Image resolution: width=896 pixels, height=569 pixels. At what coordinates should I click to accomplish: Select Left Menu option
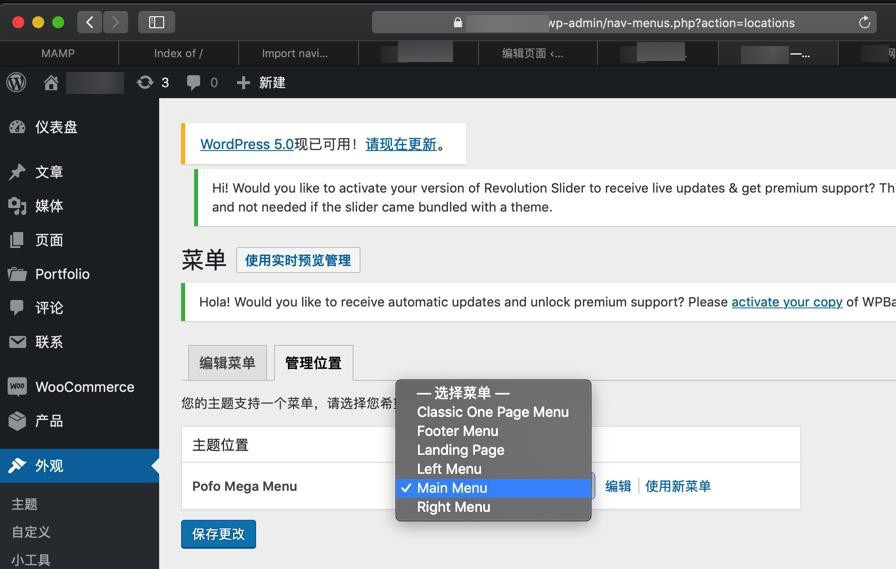pyautogui.click(x=493, y=469)
